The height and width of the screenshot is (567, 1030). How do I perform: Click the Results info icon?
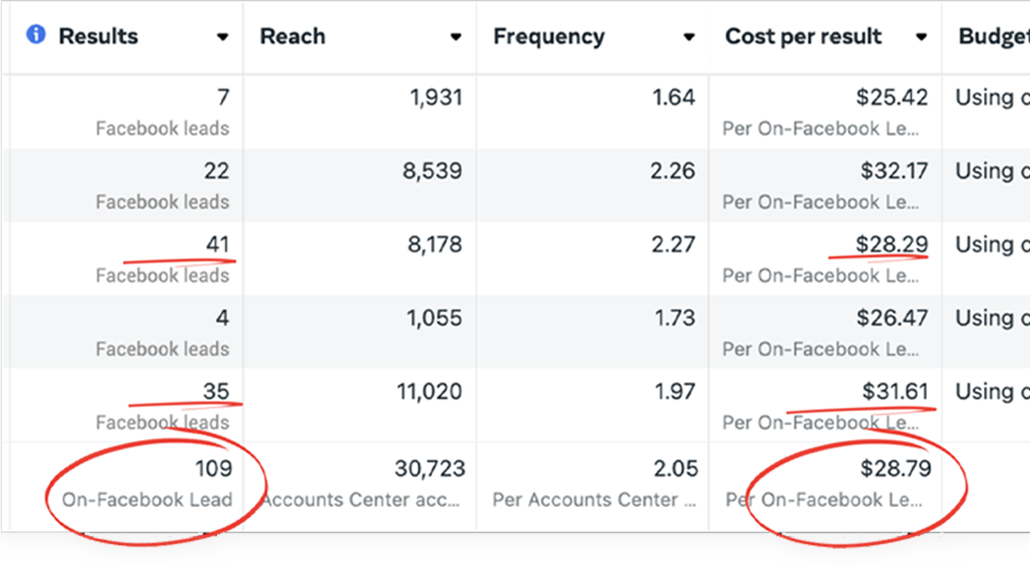36,36
